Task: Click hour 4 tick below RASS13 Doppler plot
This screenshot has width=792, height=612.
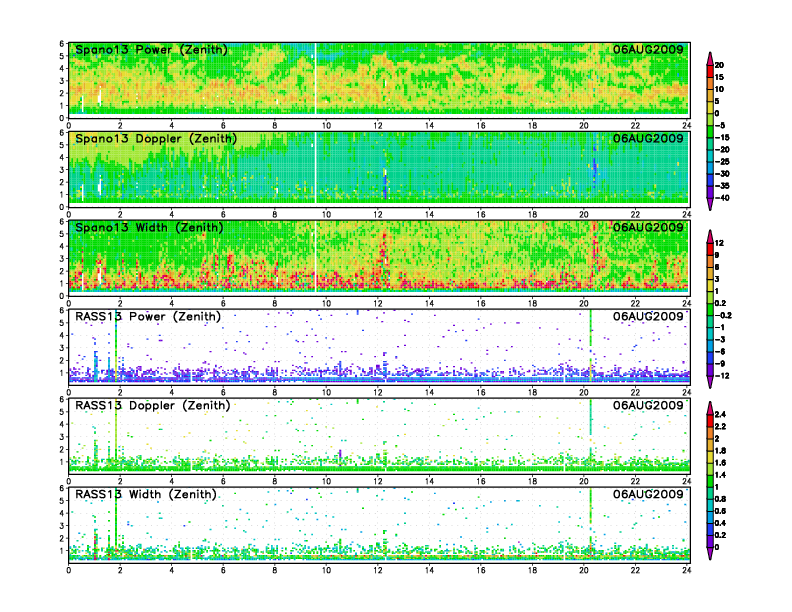Action: [x=172, y=481]
